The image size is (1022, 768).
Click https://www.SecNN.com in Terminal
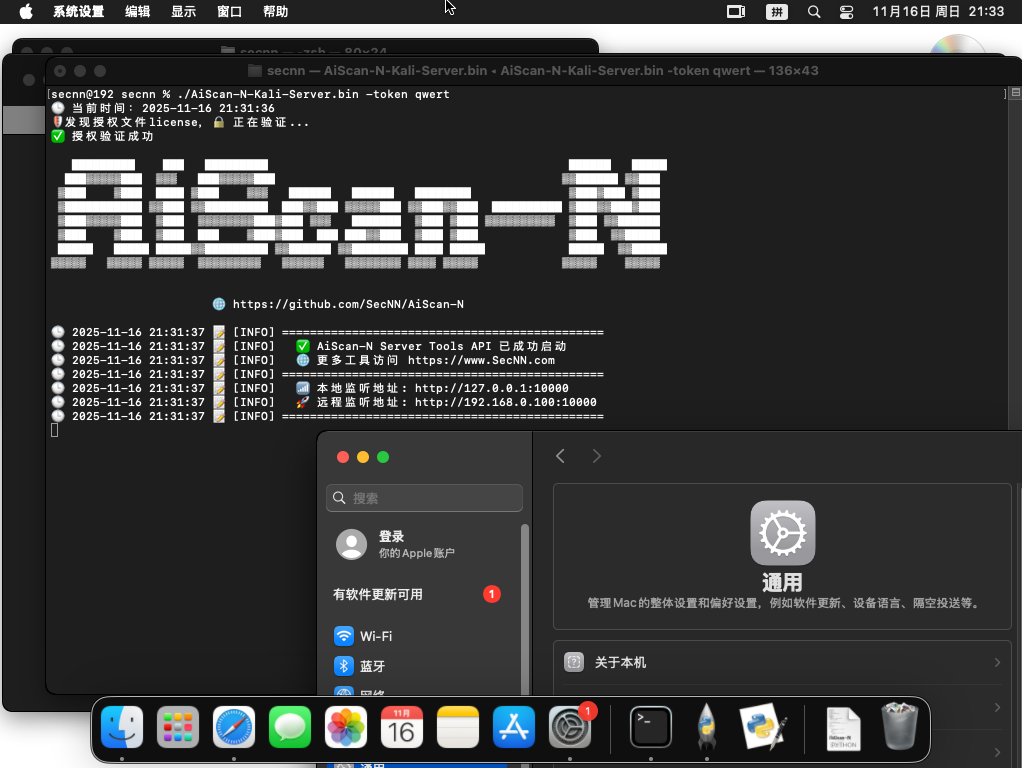[x=481, y=361]
